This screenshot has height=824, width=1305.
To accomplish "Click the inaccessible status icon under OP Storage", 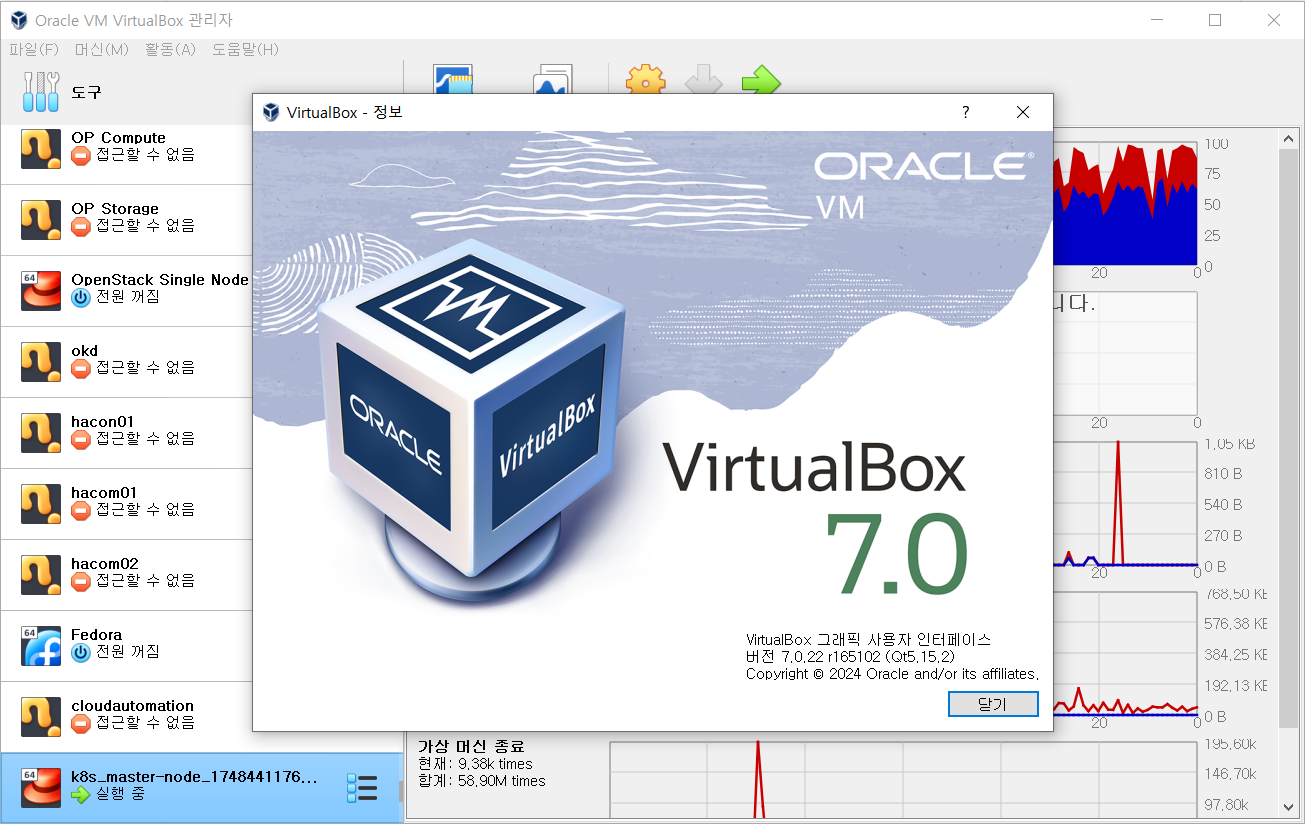I will pos(81,226).
